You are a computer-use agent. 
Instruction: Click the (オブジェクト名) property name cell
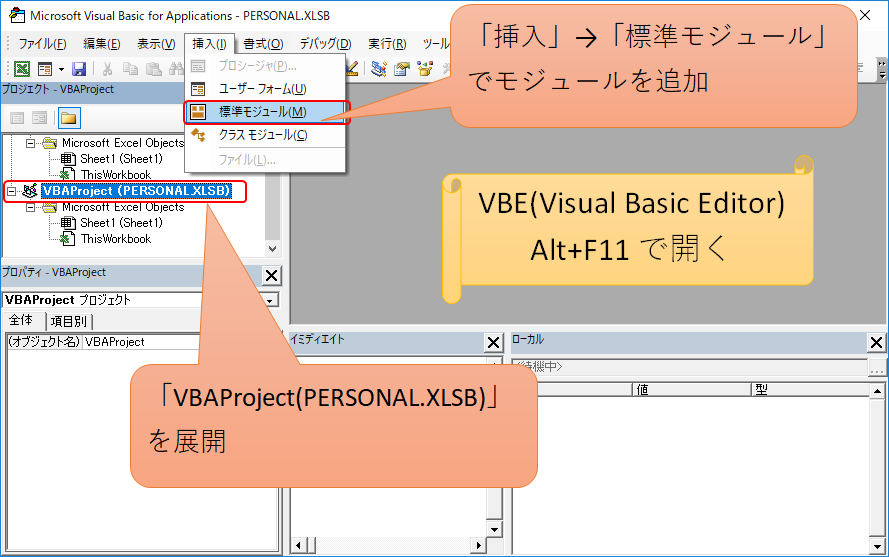point(44,342)
